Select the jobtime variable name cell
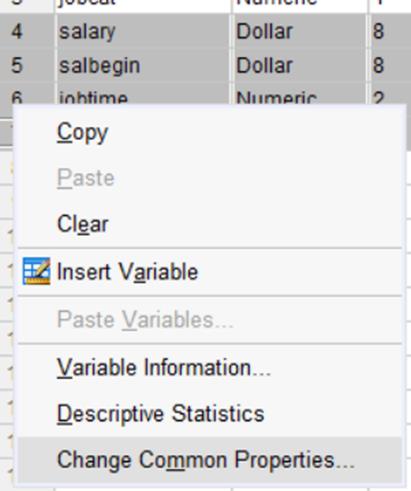This screenshot has height=491, width=411. [x=143, y=94]
